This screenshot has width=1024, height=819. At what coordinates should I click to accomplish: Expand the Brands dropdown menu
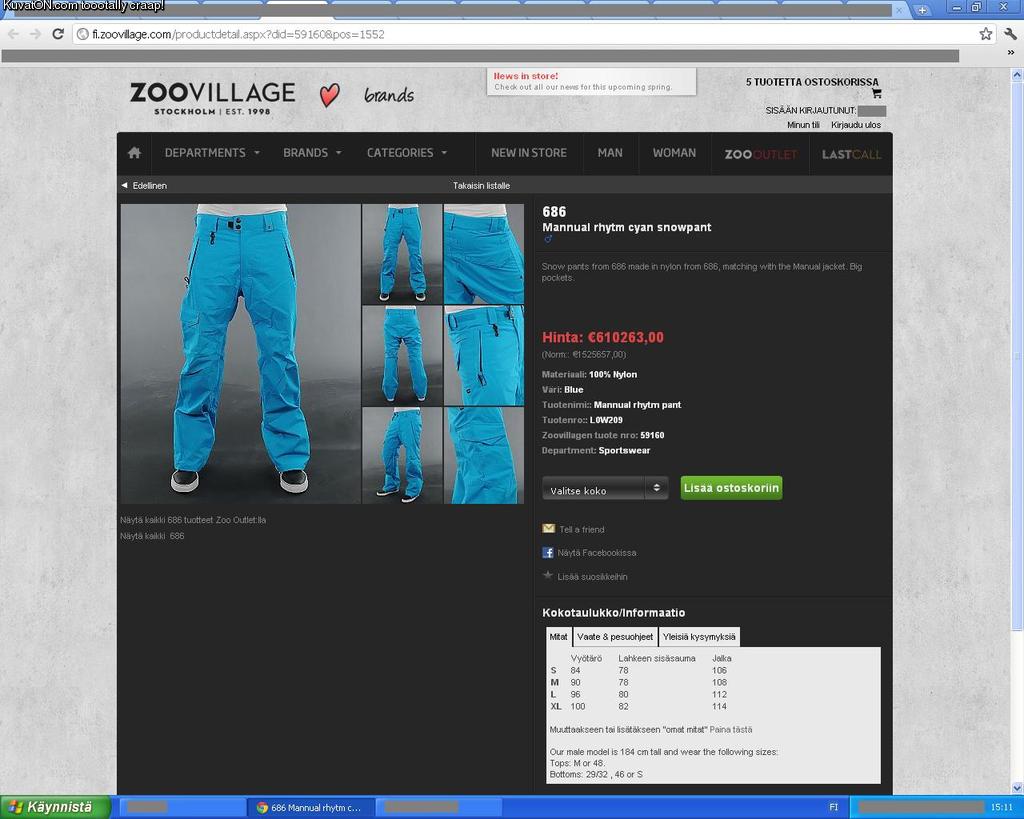click(x=312, y=153)
